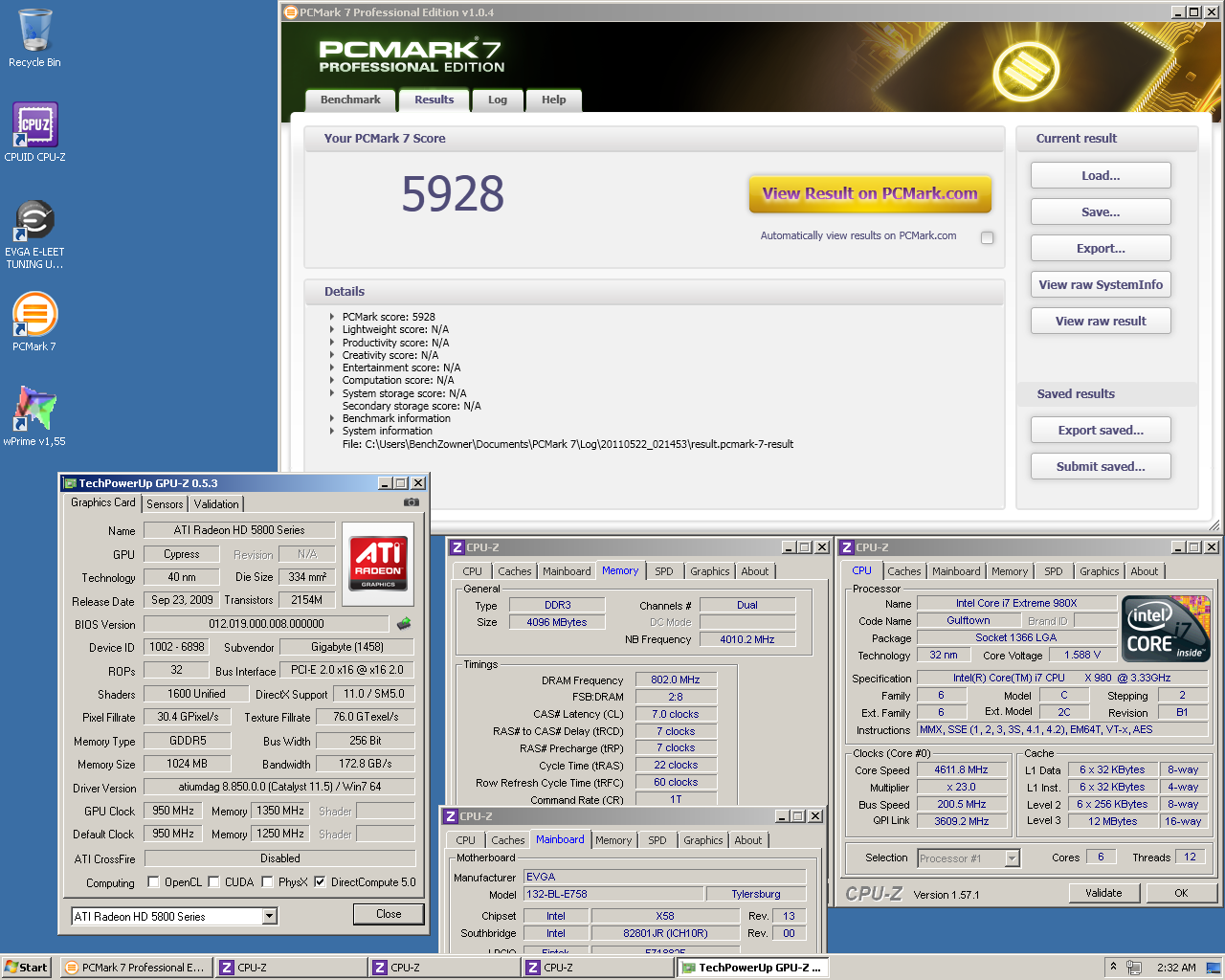Viewport: 1225px width, 980px height.
Task: Click the Core Speed value in CPU-Z
Action: pyautogui.click(x=961, y=769)
